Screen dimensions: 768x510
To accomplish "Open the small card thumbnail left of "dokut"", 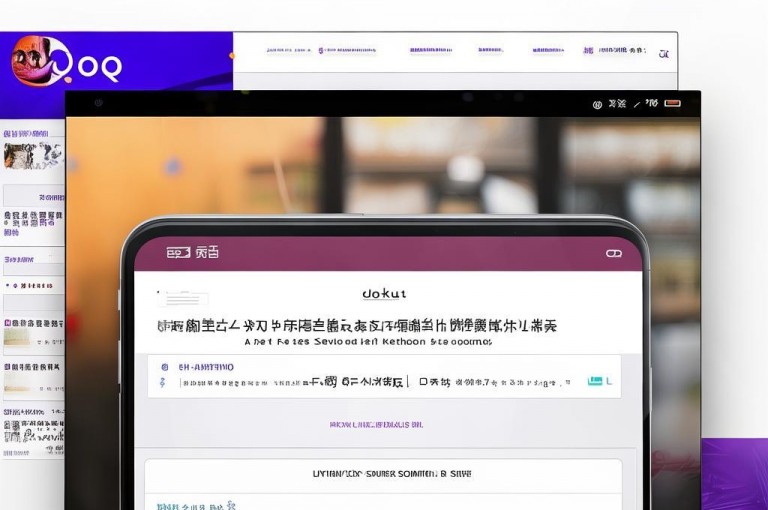I will pos(183,297).
